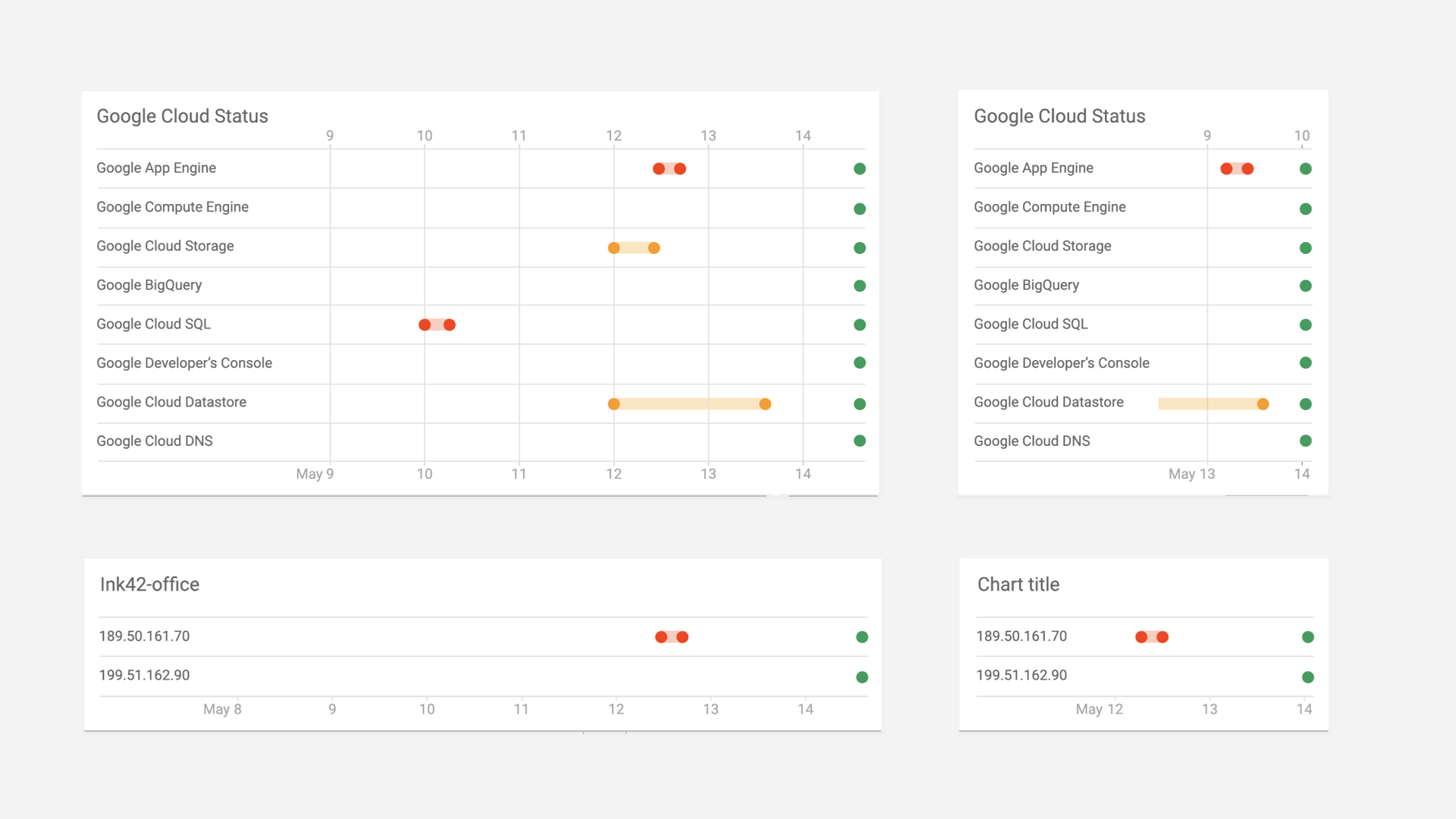
Task: Click the red incident bar for 189.50.161.70 in the Ink42-office chart
Action: coord(672,637)
